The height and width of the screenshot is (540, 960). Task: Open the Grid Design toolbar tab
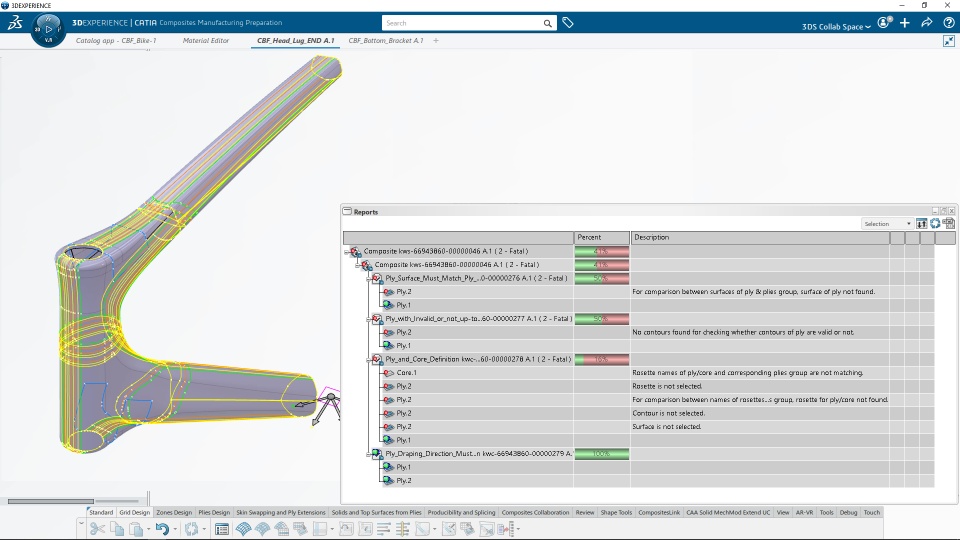(x=134, y=512)
